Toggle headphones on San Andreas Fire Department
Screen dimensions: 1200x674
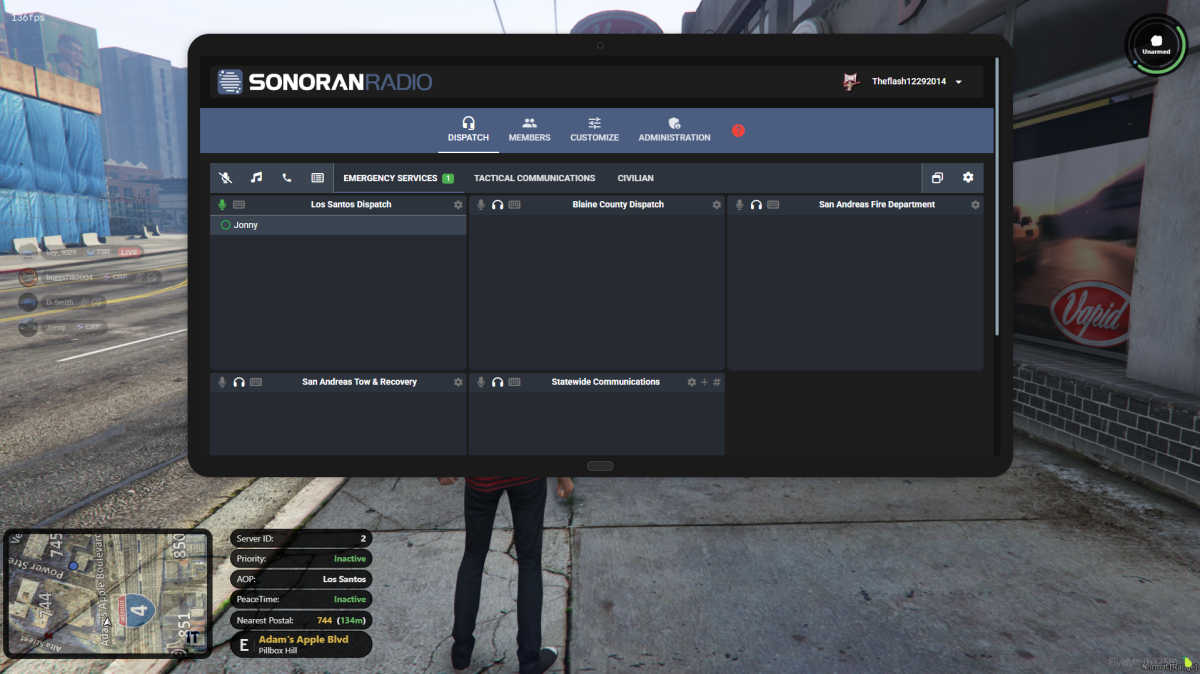(756, 205)
